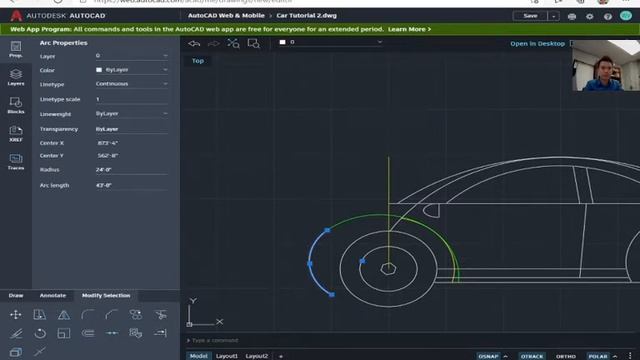Select the Trim scissors tool
This screenshot has width=640, height=360.
point(160,315)
